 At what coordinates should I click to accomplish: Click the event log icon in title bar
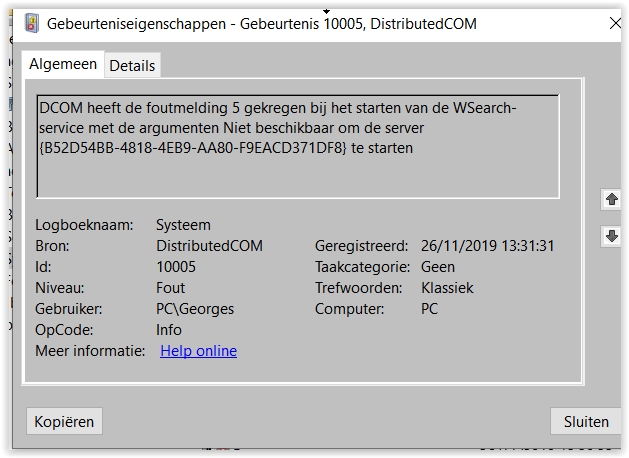pos(32,22)
